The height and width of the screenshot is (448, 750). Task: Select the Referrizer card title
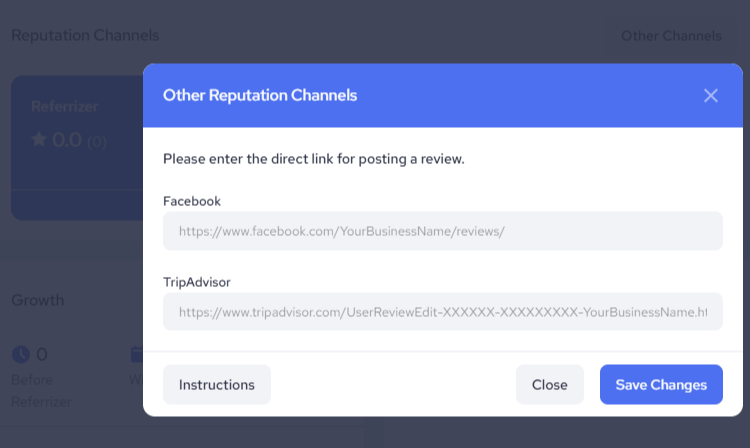click(66, 106)
